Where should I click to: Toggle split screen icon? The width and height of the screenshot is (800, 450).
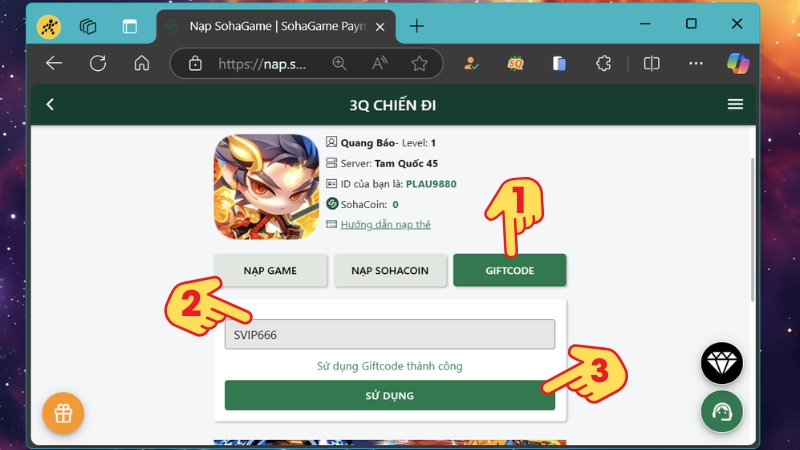(652, 63)
